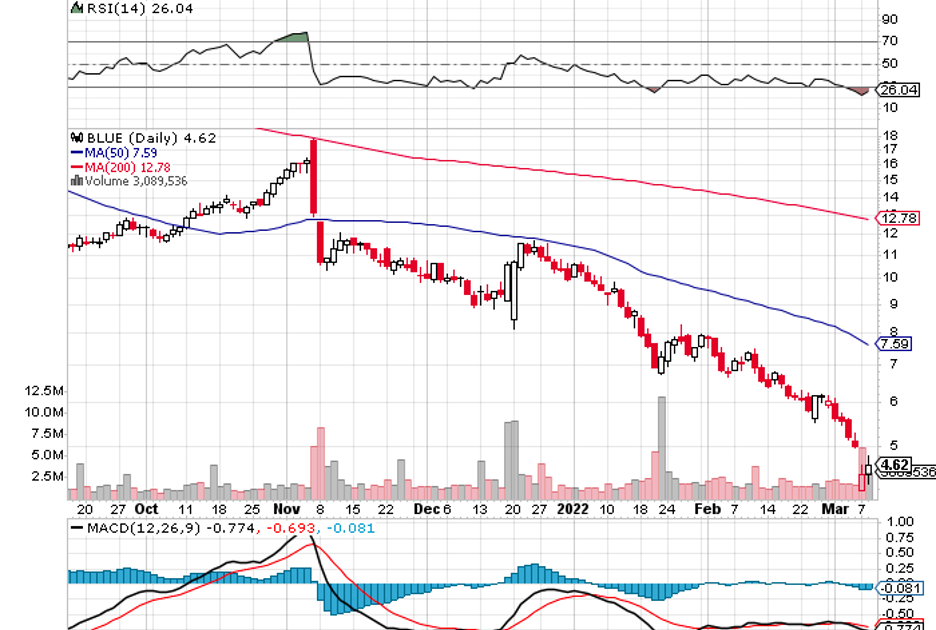Select the 7.59 MA(50) price tag
936x630 pixels.
[x=892, y=344]
